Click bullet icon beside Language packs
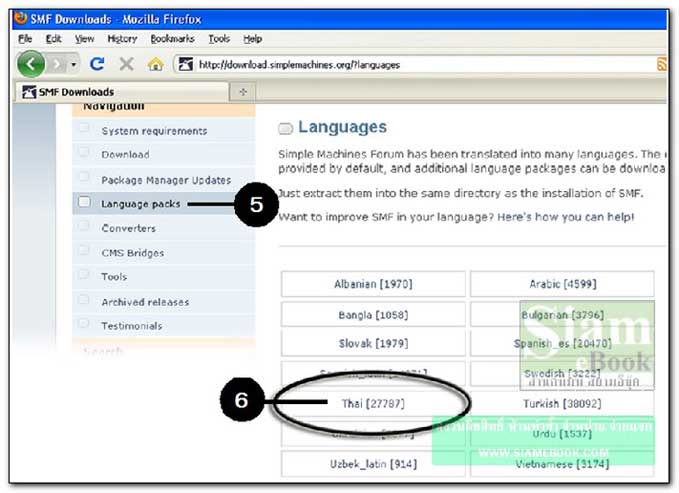This screenshot has width=679, height=493. point(84,202)
